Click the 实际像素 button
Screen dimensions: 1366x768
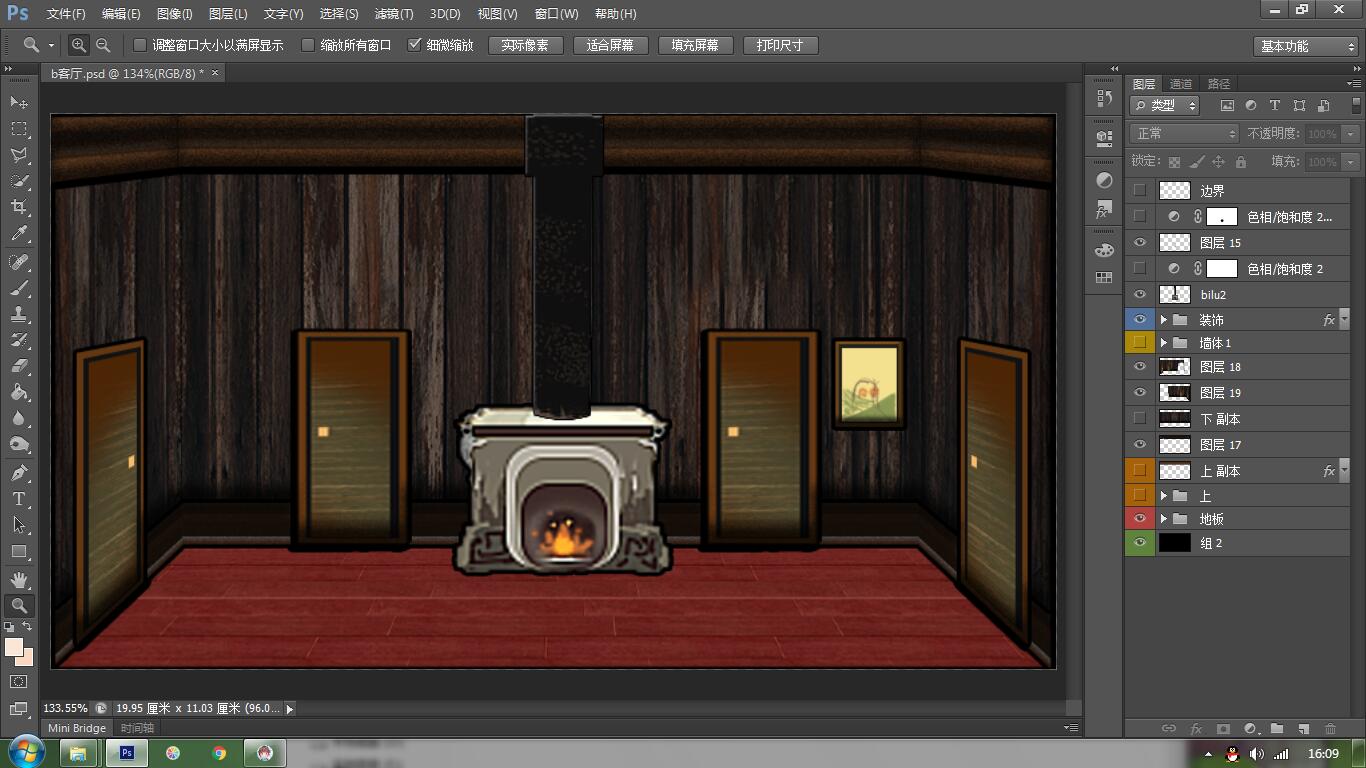[525, 45]
